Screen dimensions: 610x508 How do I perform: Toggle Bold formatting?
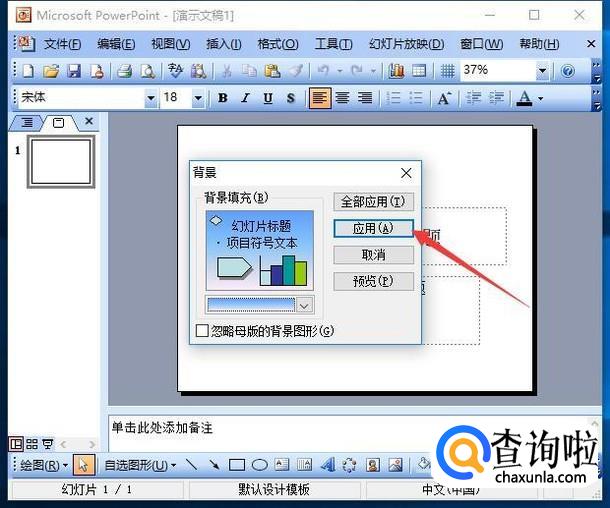[x=223, y=98]
